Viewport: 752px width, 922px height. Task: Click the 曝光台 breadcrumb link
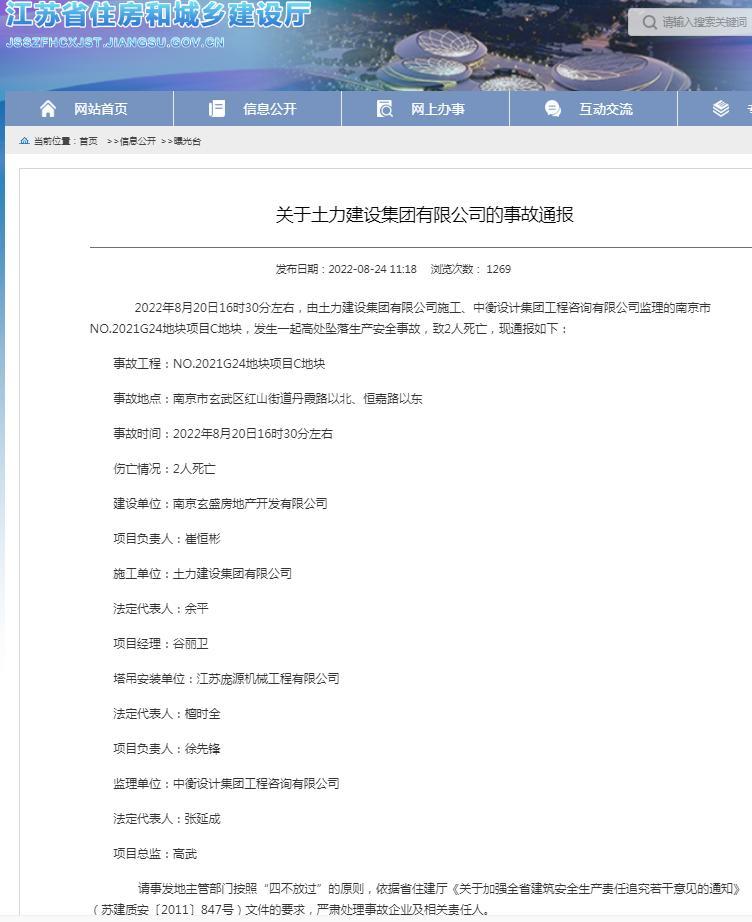coord(188,141)
